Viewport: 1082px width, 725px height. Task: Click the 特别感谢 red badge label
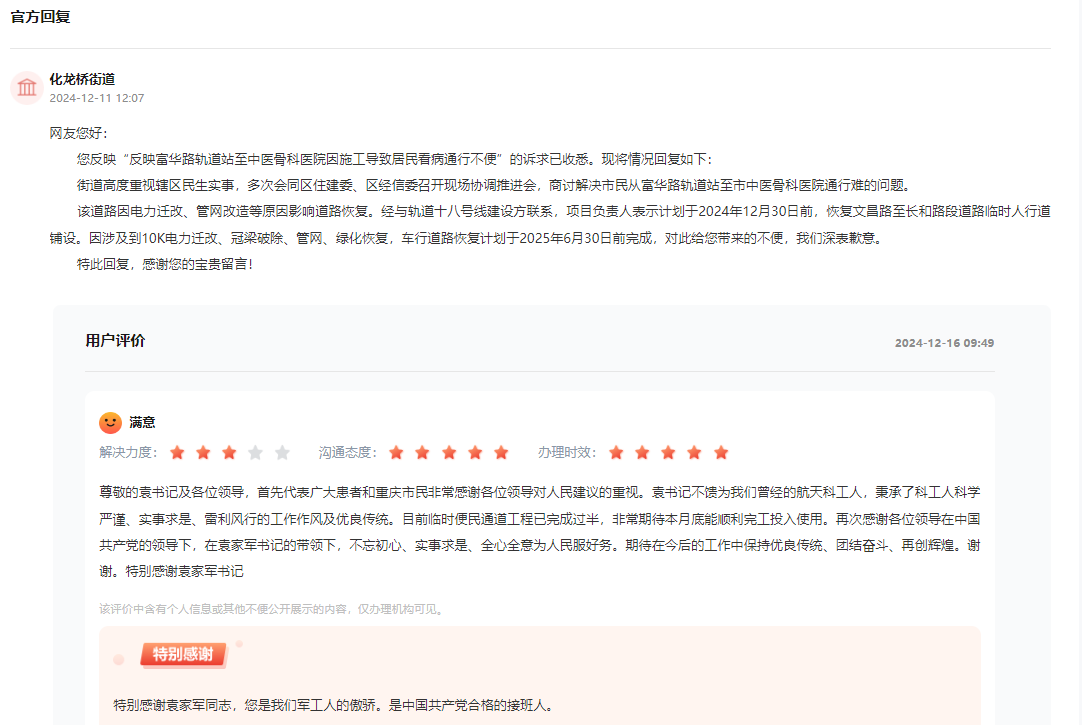pyautogui.click(x=183, y=655)
